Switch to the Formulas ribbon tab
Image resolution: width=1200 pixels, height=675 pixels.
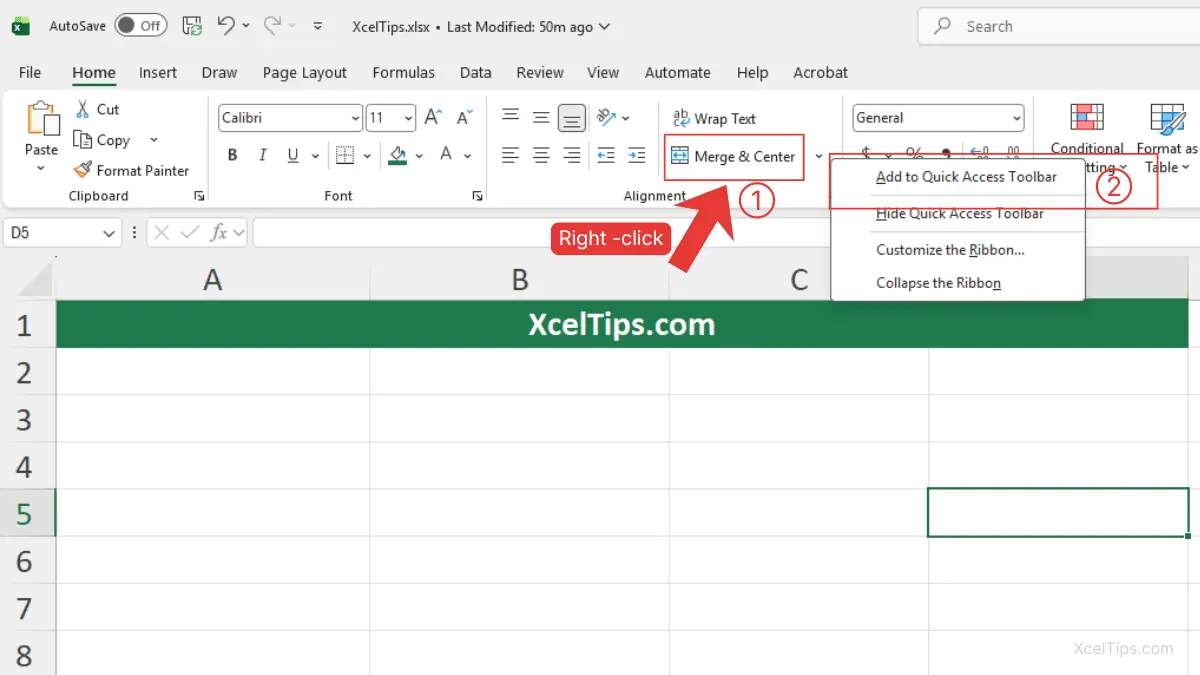pyautogui.click(x=403, y=72)
